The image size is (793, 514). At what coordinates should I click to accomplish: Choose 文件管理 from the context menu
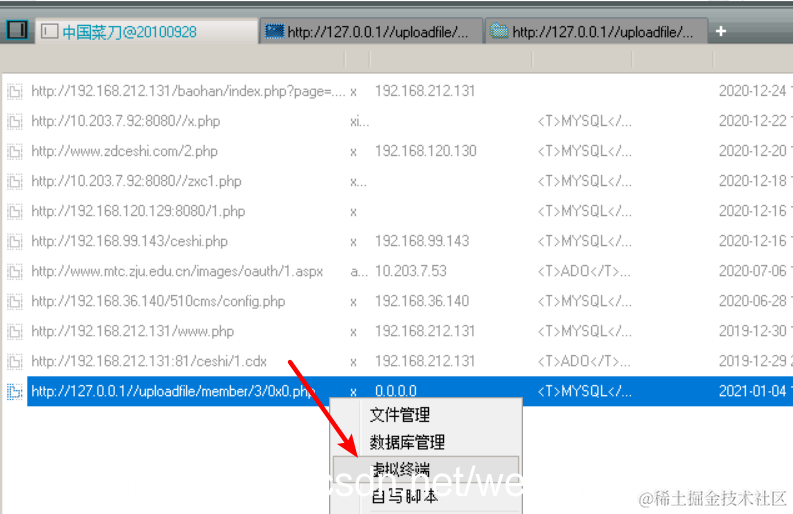tap(400, 415)
